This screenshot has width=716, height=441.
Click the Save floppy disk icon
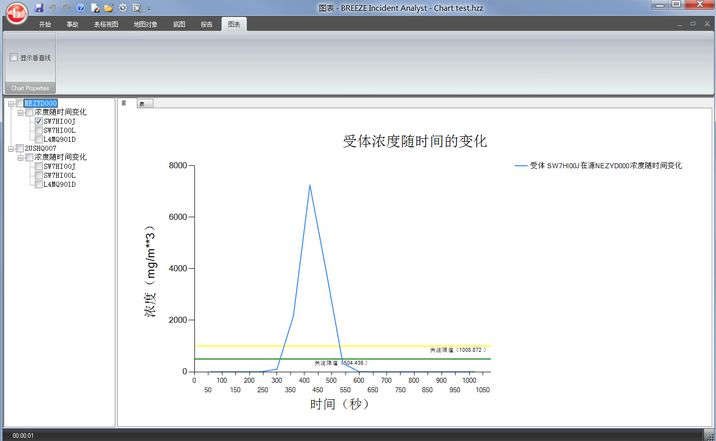[39, 8]
